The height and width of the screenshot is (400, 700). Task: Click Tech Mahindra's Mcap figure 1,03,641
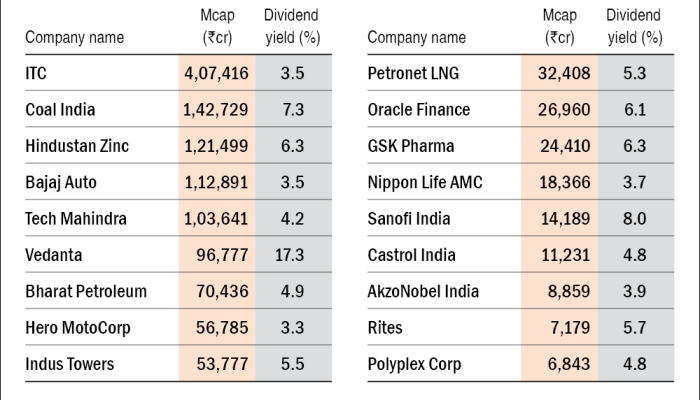tap(216, 218)
